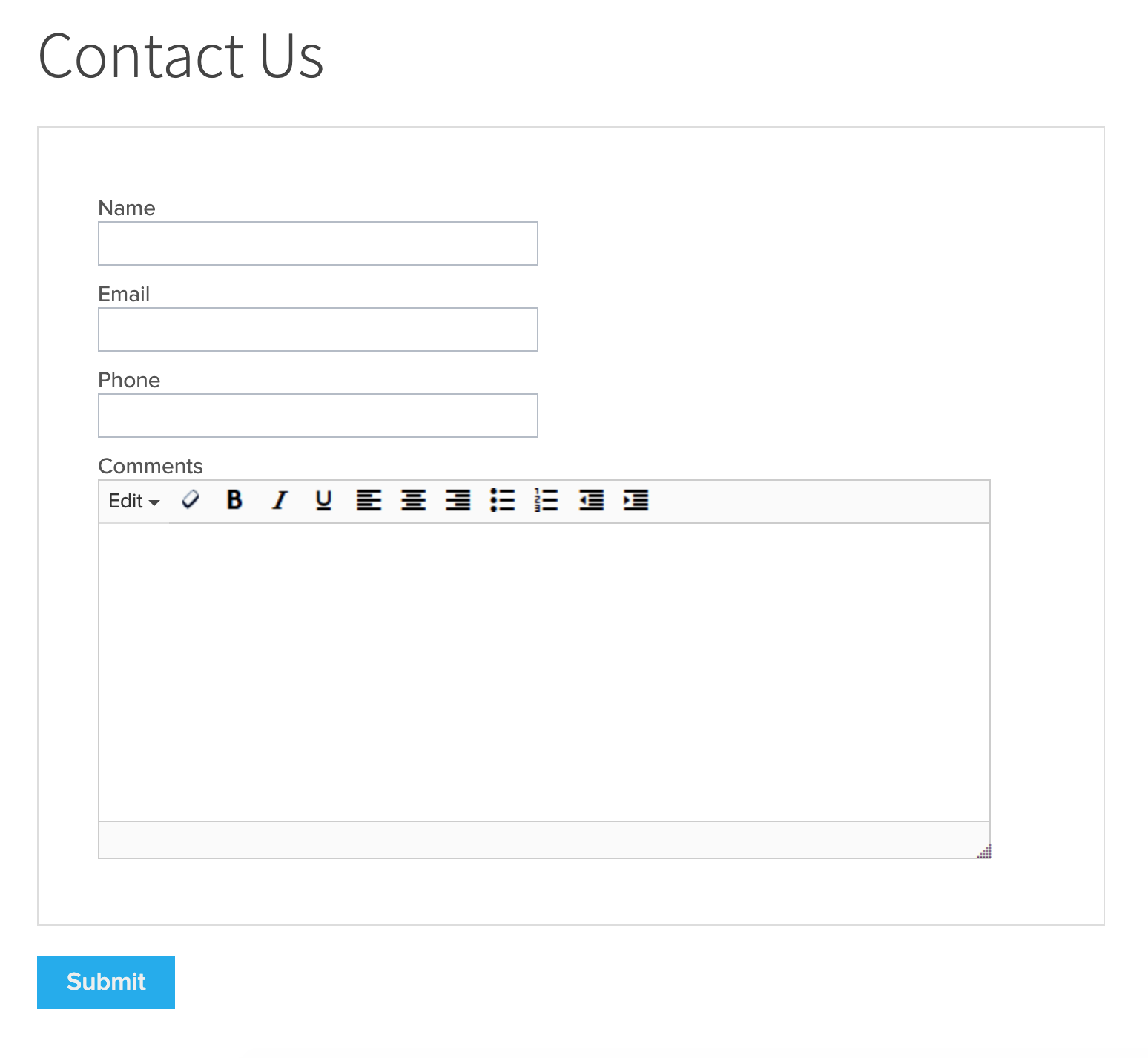Increase indent in the Comments editor
1148x1058 pixels.
click(x=636, y=500)
